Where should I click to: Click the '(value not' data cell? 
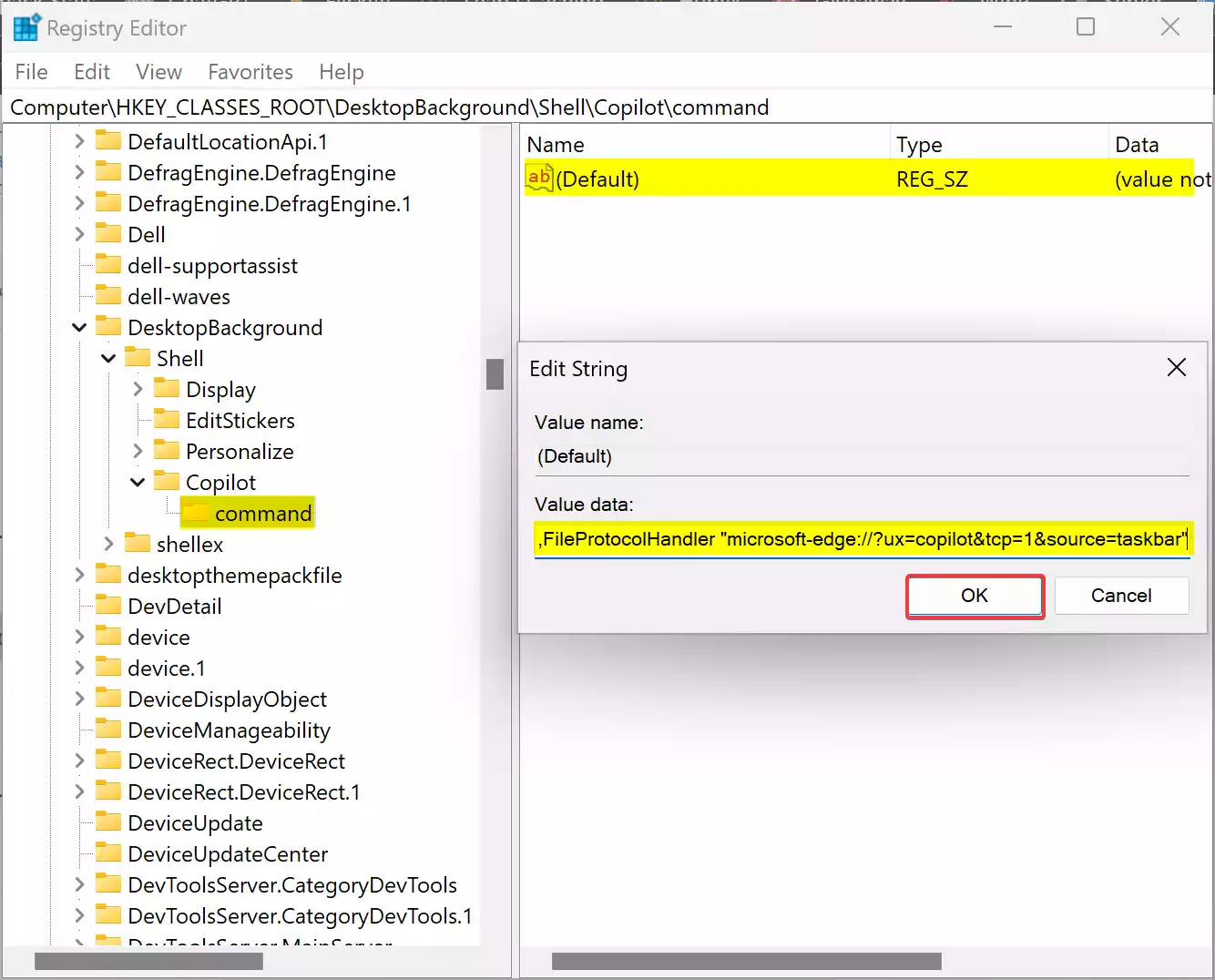pos(1163,179)
